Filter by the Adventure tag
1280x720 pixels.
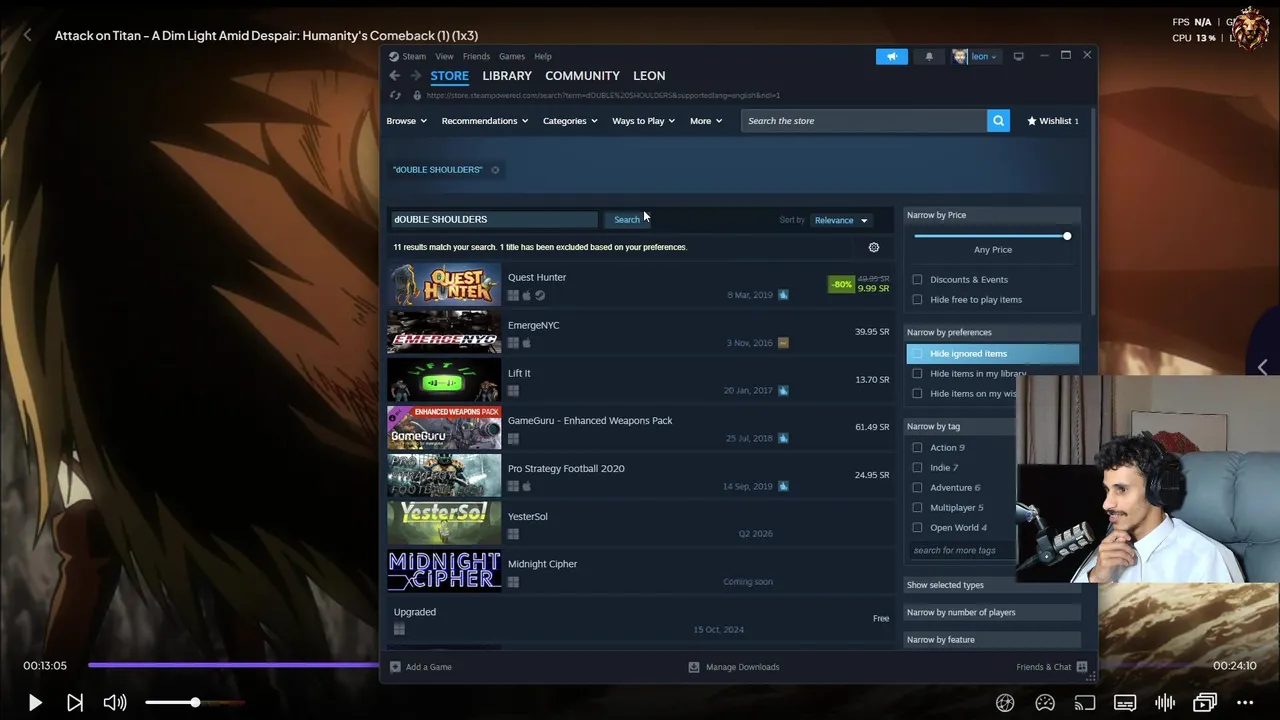(x=917, y=488)
